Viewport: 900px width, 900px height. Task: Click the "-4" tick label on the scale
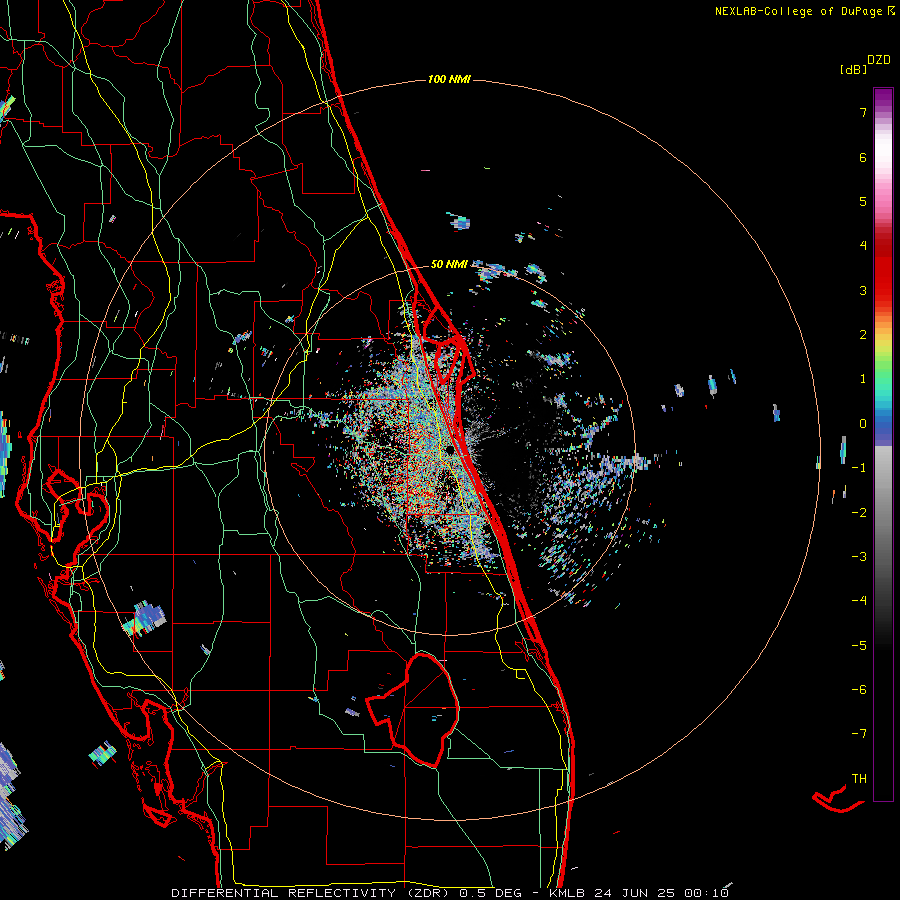[x=859, y=600]
